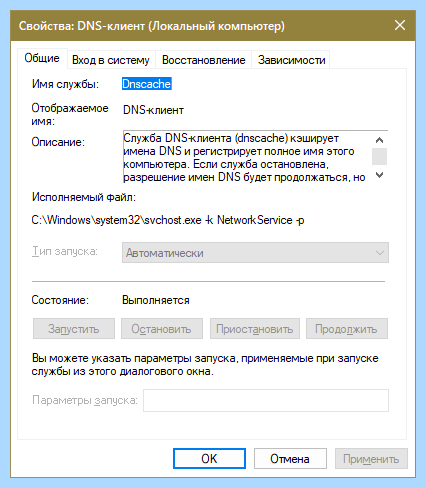Click the highlighted Dnscache service name
Screen dimensions: 426x488
pos(147,84)
